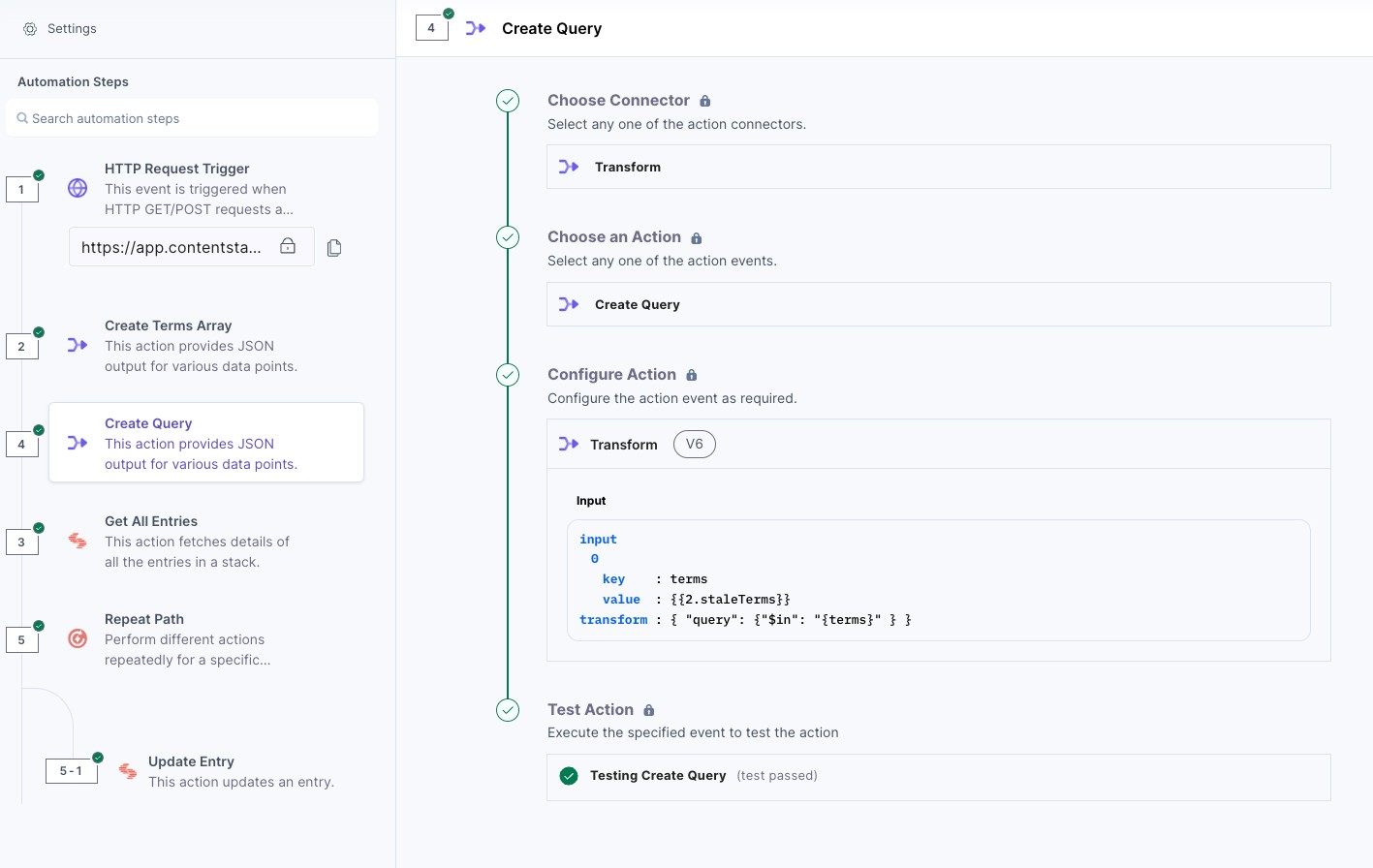Viewport: 1373px width, 868px height.
Task: Click the Update Entry step icon
Action: point(128,771)
